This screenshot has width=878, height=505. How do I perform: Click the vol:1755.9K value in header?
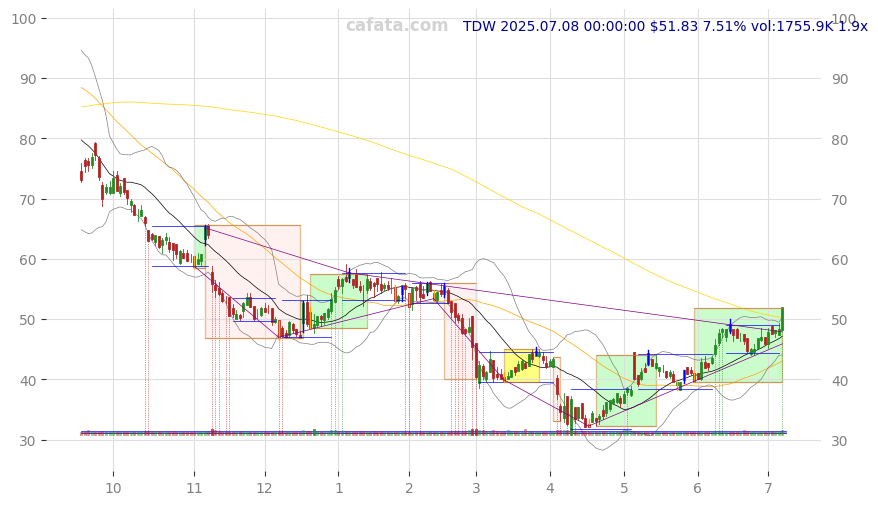pos(792,26)
